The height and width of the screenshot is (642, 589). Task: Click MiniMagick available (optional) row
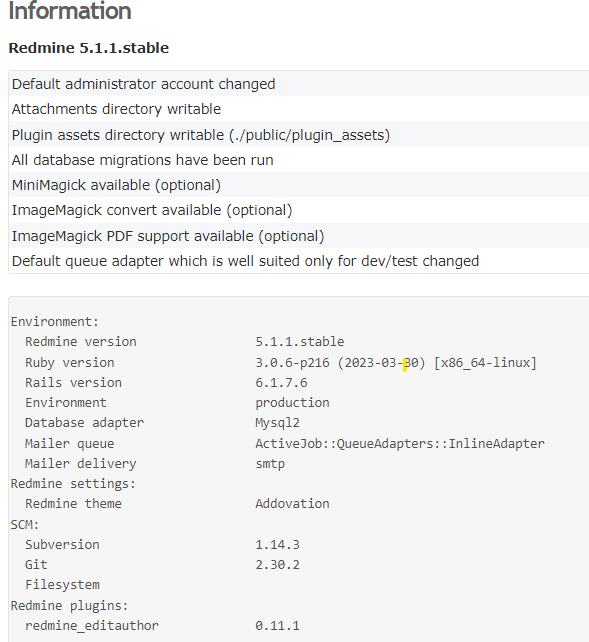click(x=299, y=185)
